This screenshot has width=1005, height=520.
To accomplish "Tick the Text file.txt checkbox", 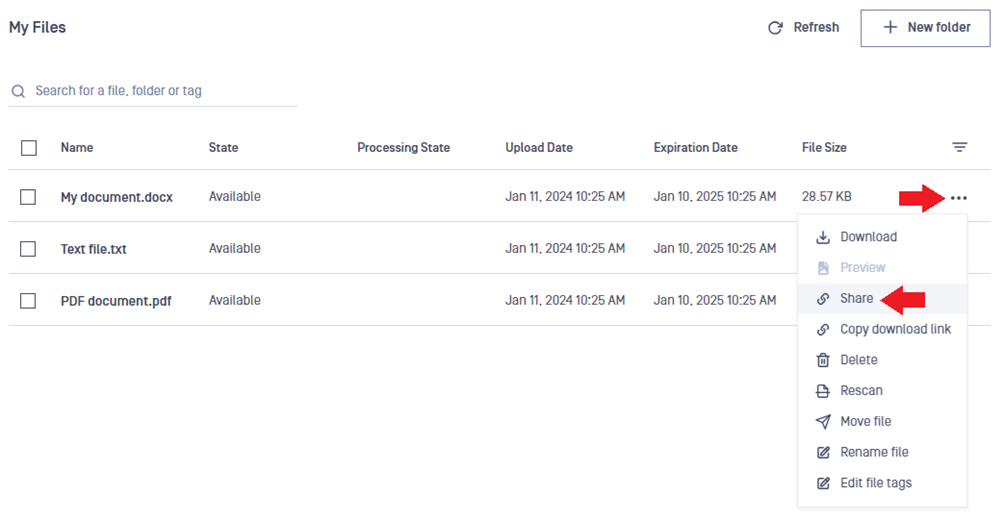I will pos(28,249).
